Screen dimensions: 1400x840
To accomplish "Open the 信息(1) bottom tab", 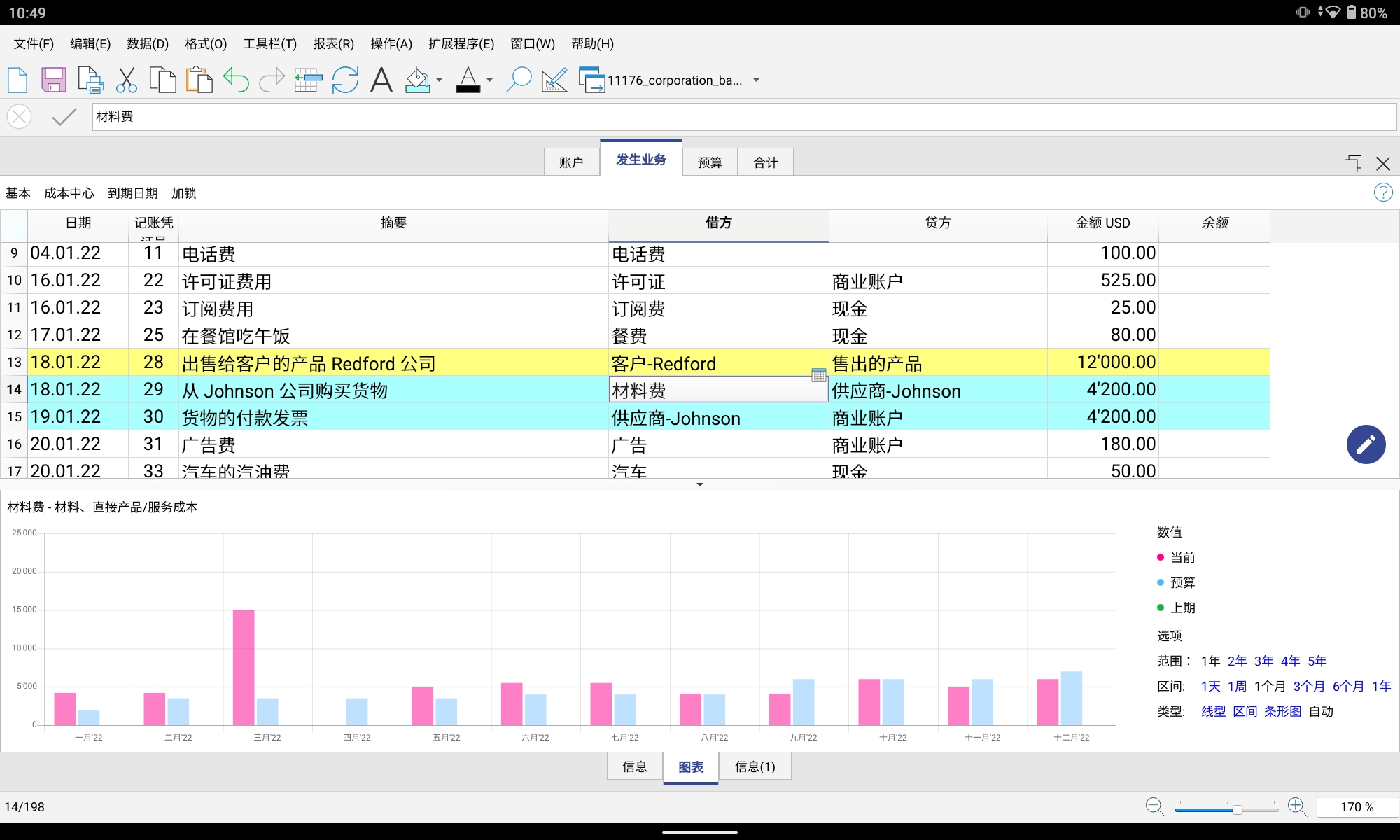I will pos(755,766).
